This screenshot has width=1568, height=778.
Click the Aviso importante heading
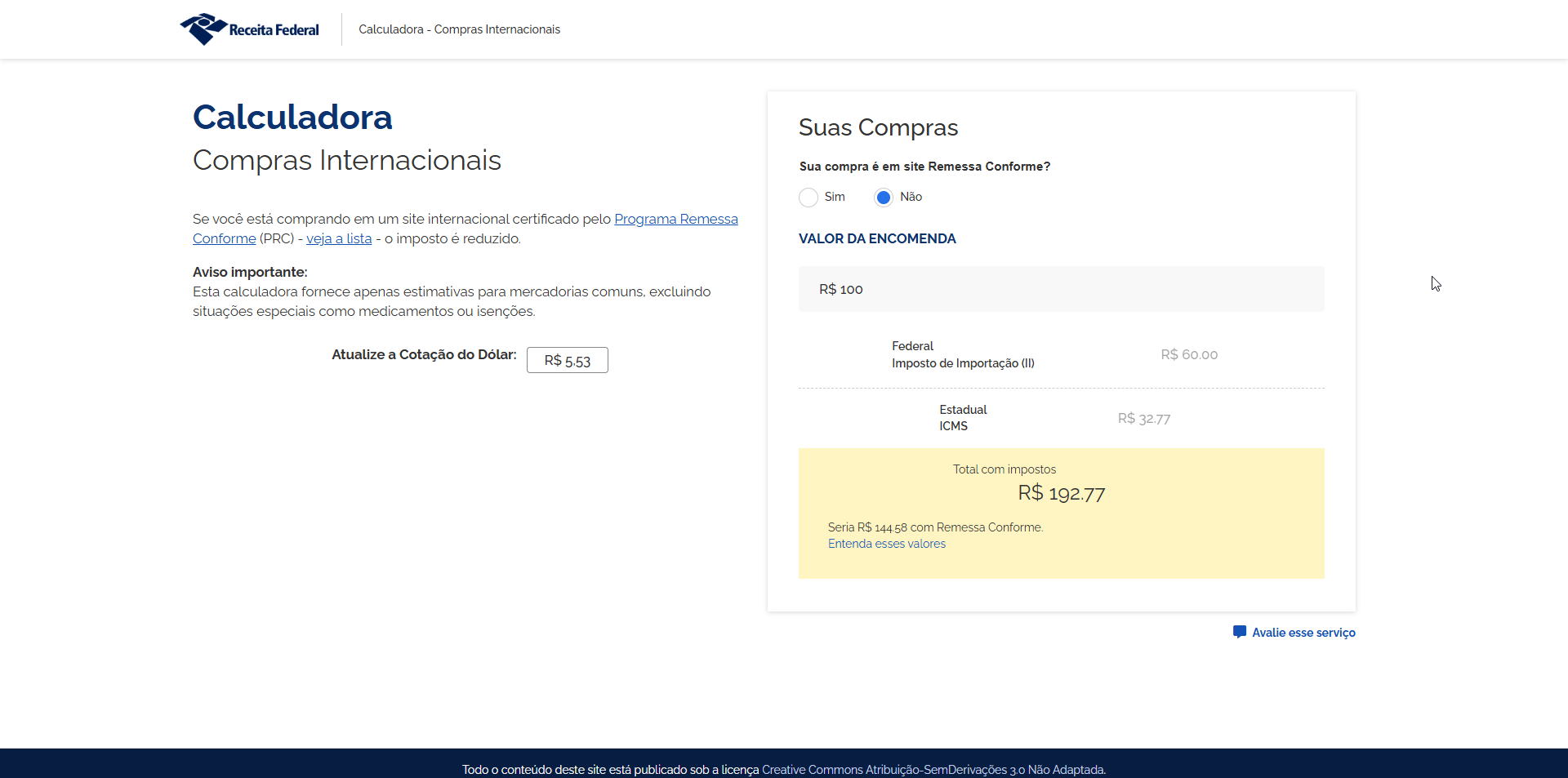[x=250, y=272]
